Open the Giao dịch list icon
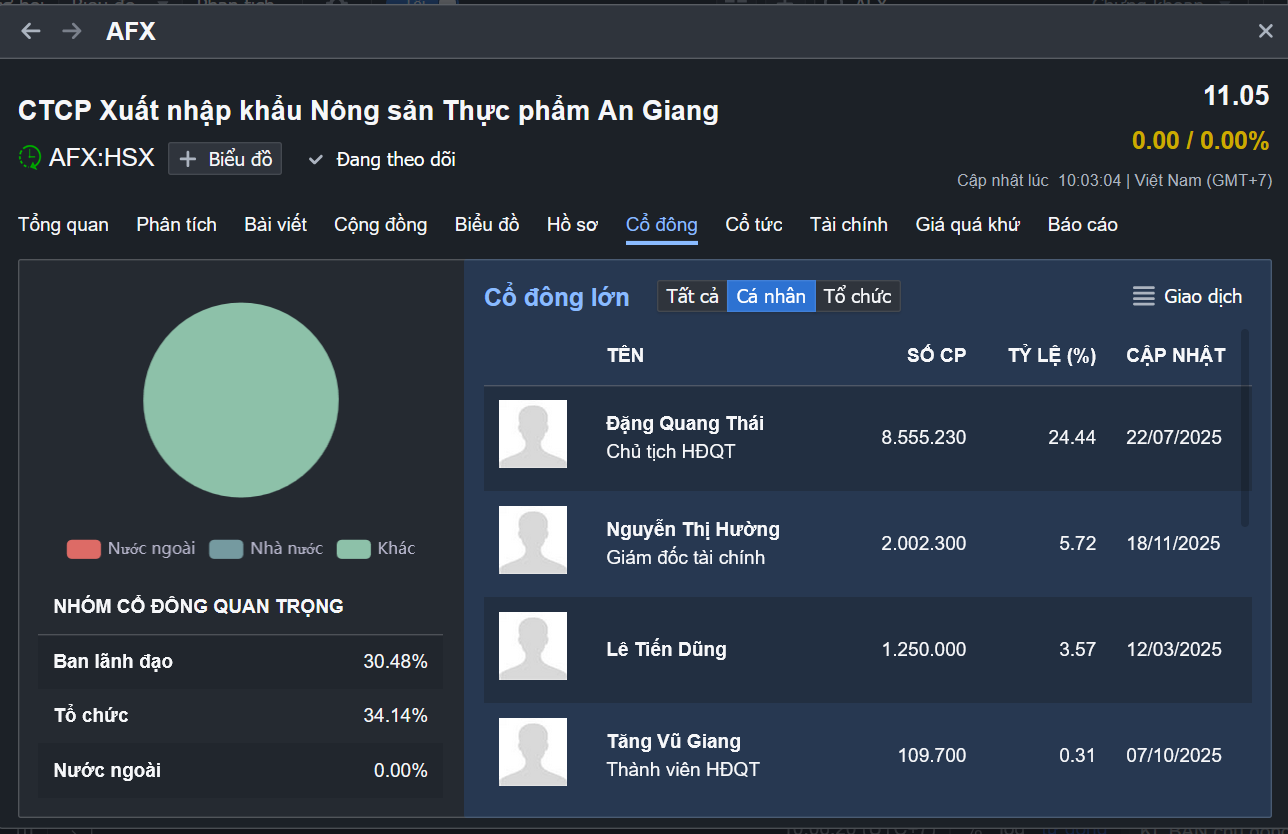This screenshot has height=834, width=1288. (x=1143, y=296)
